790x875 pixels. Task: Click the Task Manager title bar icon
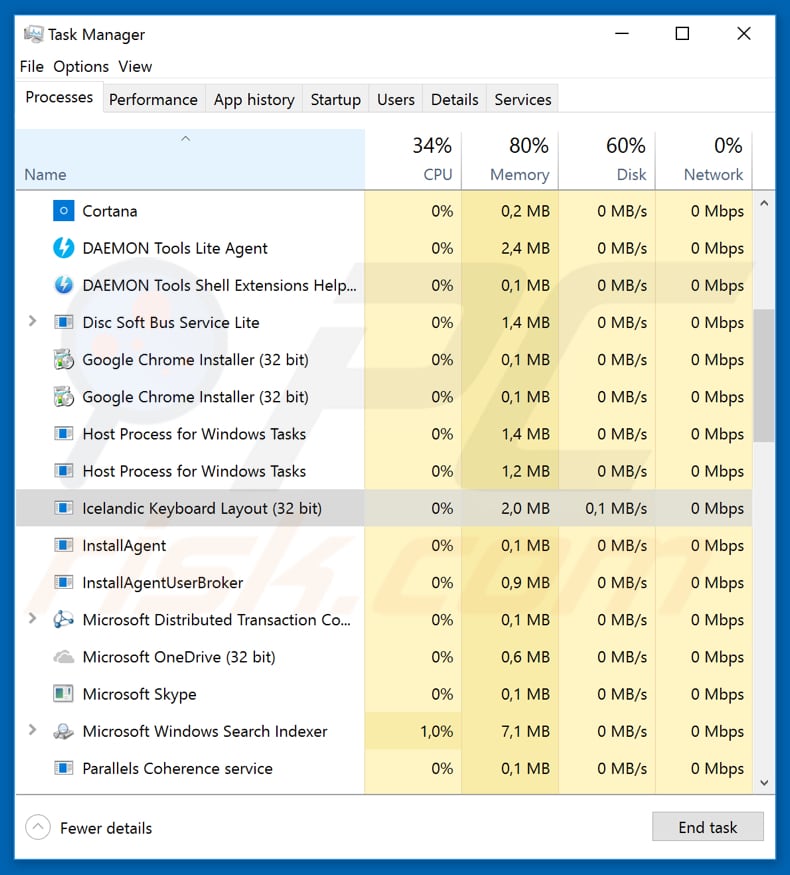pyautogui.click(x=33, y=34)
